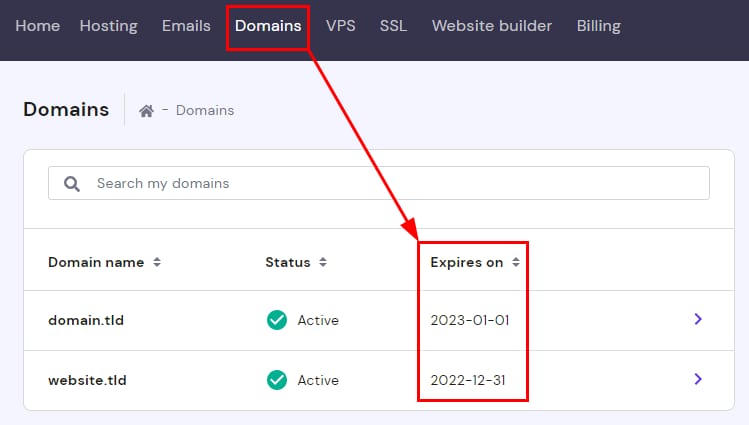Expand website.tld row chevron
This screenshot has width=749, height=425.
(698, 380)
